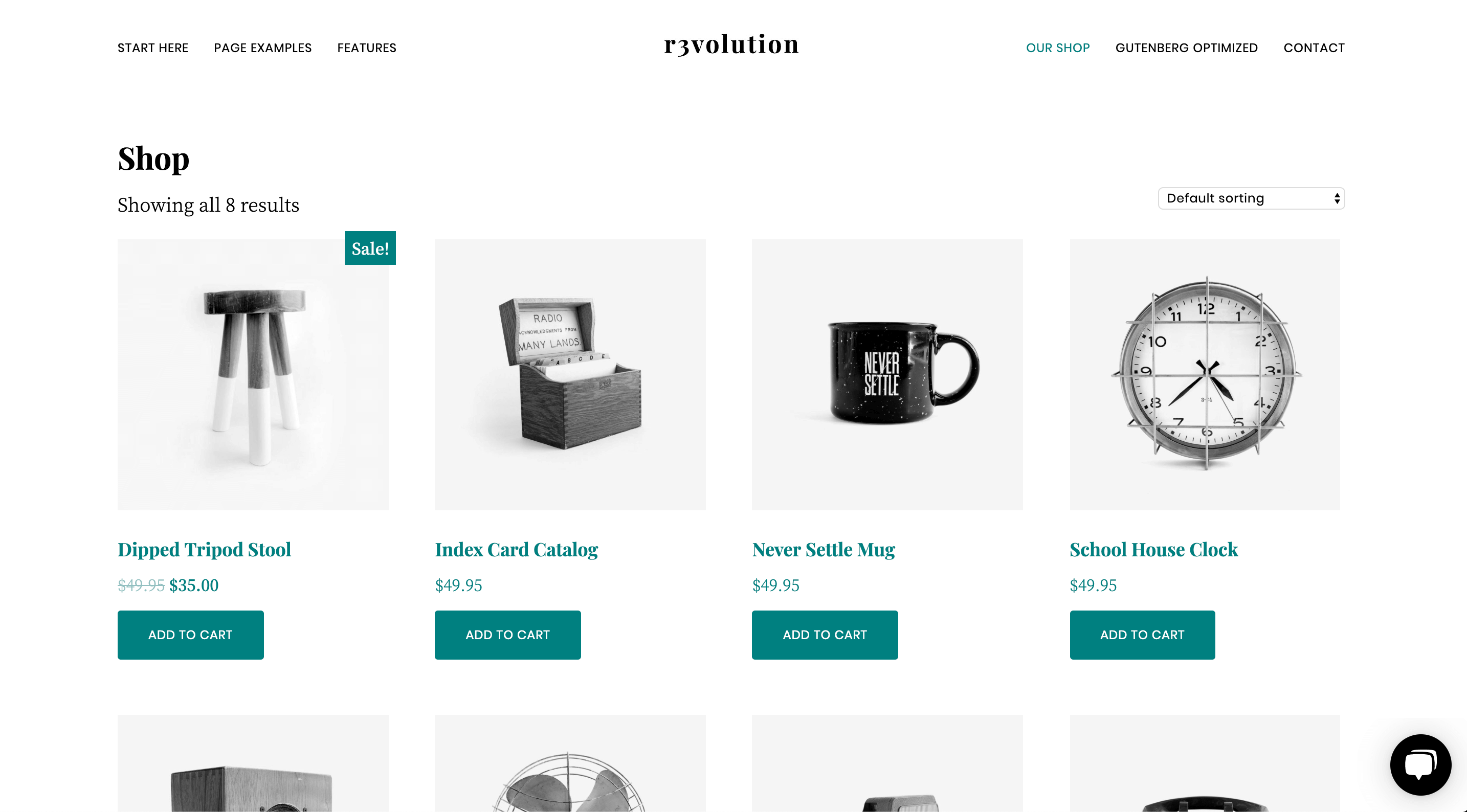Image resolution: width=1467 pixels, height=812 pixels.
Task: Expand the FEATURES navigation menu
Action: 367,47
